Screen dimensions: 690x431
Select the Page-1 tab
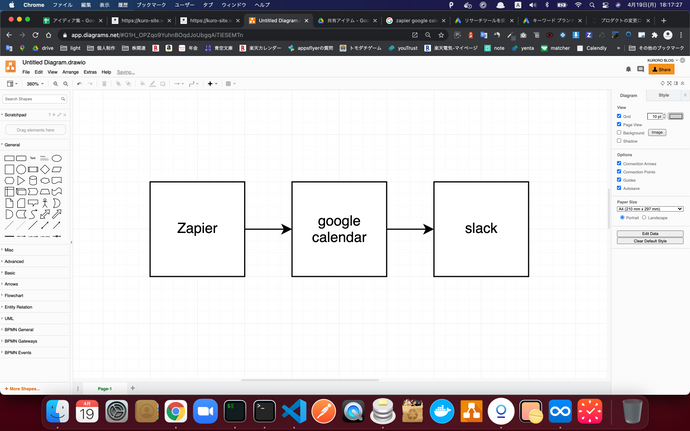(x=105, y=389)
